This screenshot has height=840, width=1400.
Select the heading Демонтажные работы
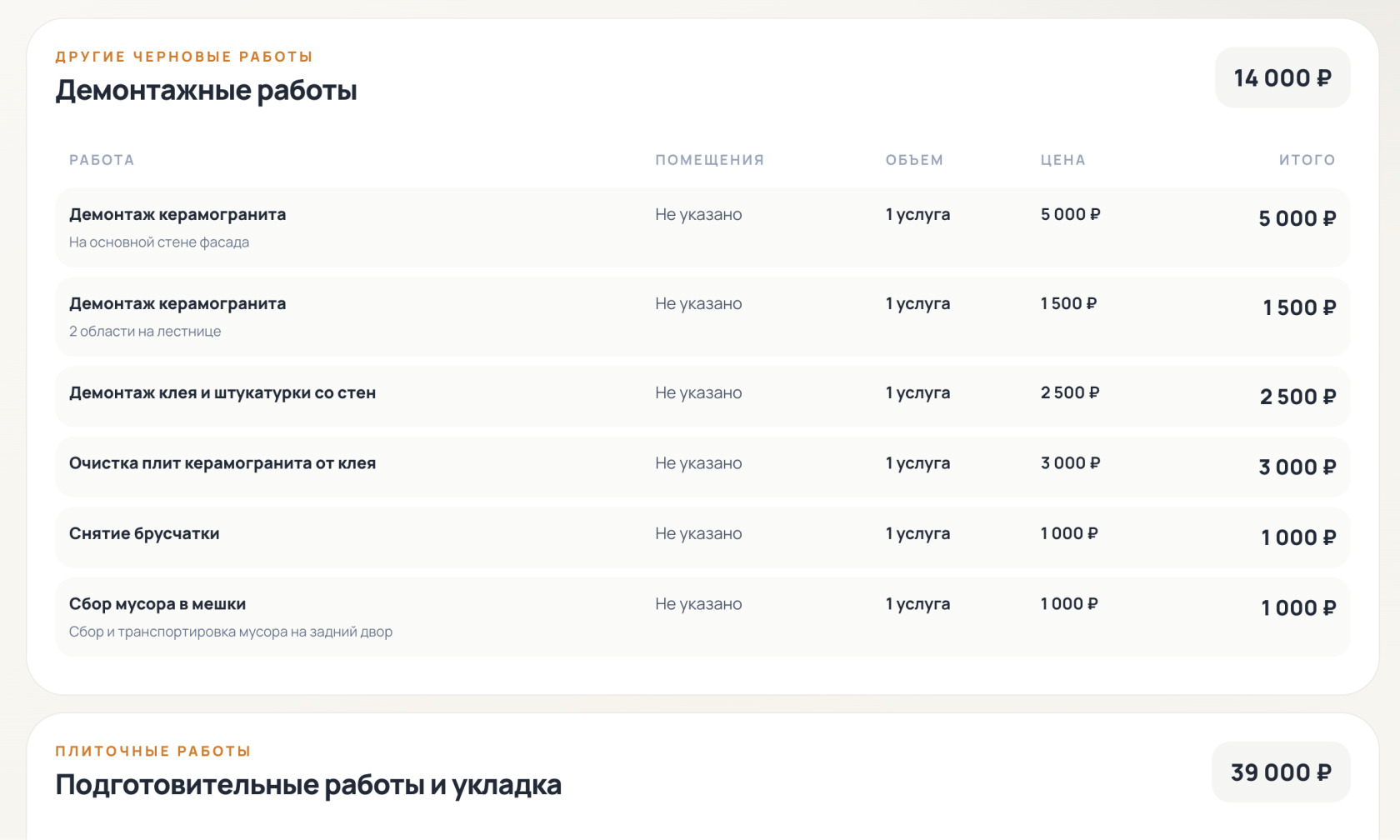pos(206,90)
